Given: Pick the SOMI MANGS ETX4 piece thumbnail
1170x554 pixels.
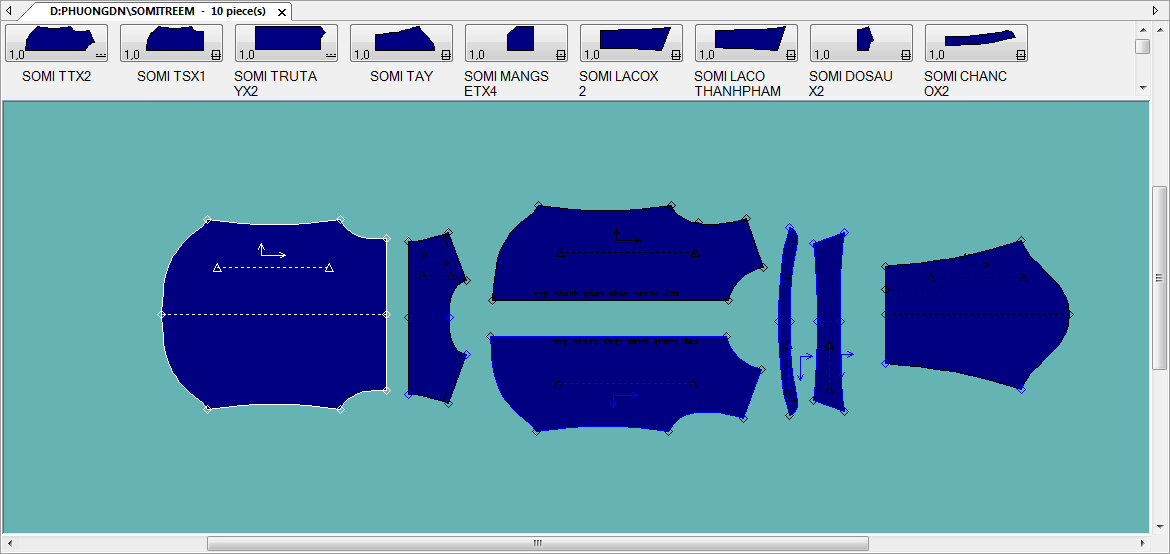Looking at the screenshot, I should (x=516, y=43).
